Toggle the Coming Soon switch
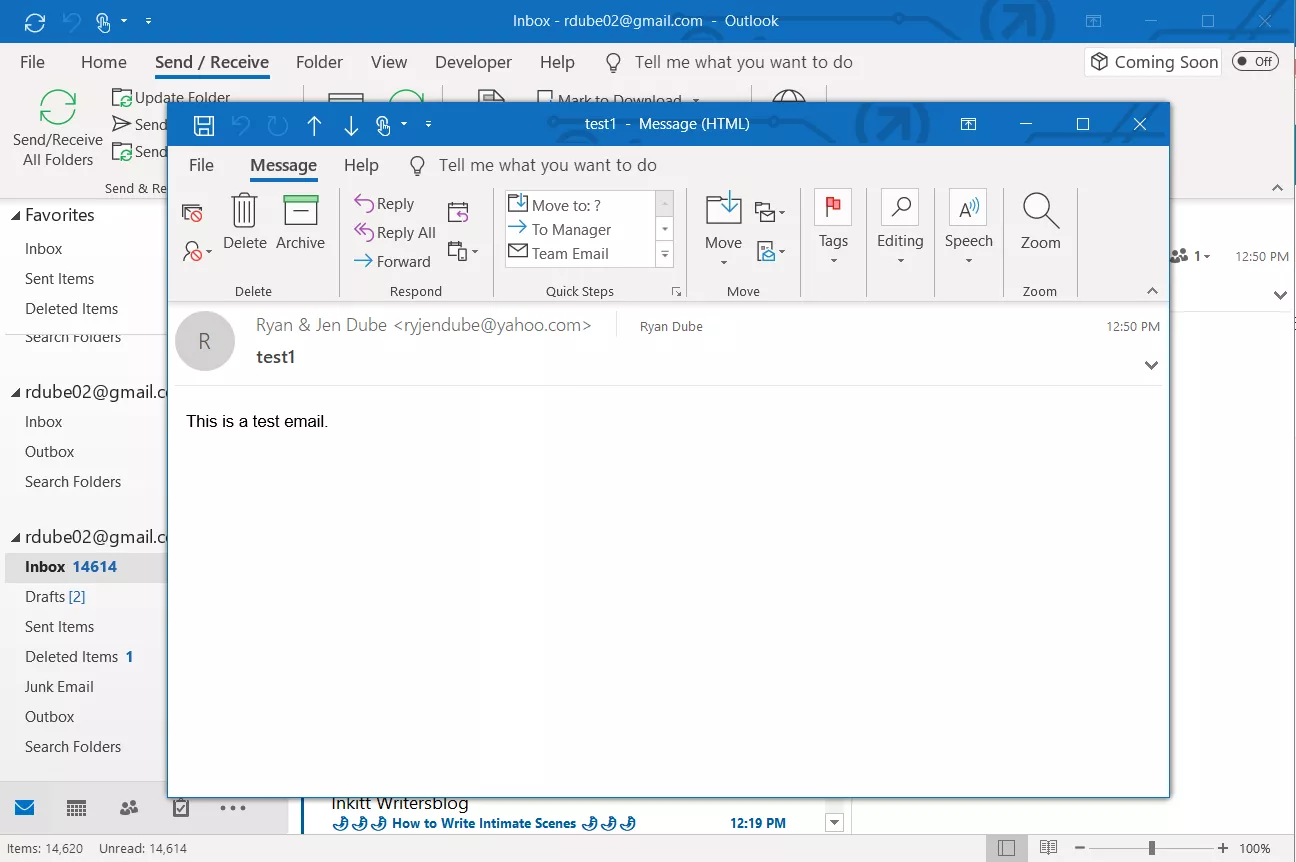Image resolution: width=1296 pixels, height=862 pixels. click(x=1254, y=62)
